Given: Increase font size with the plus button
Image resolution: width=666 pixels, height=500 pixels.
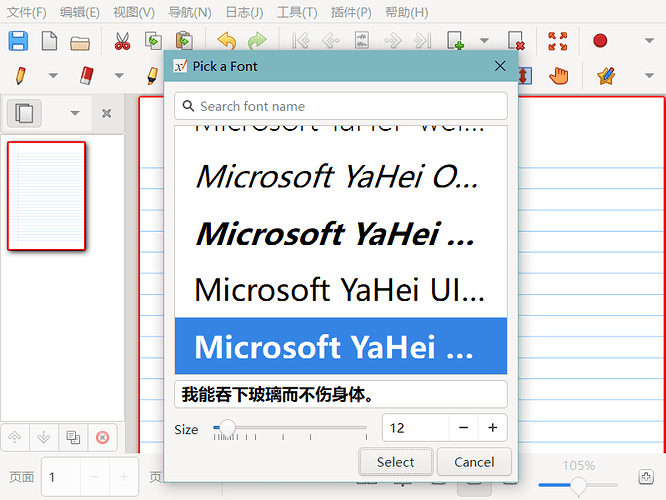Looking at the screenshot, I should (x=493, y=428).
